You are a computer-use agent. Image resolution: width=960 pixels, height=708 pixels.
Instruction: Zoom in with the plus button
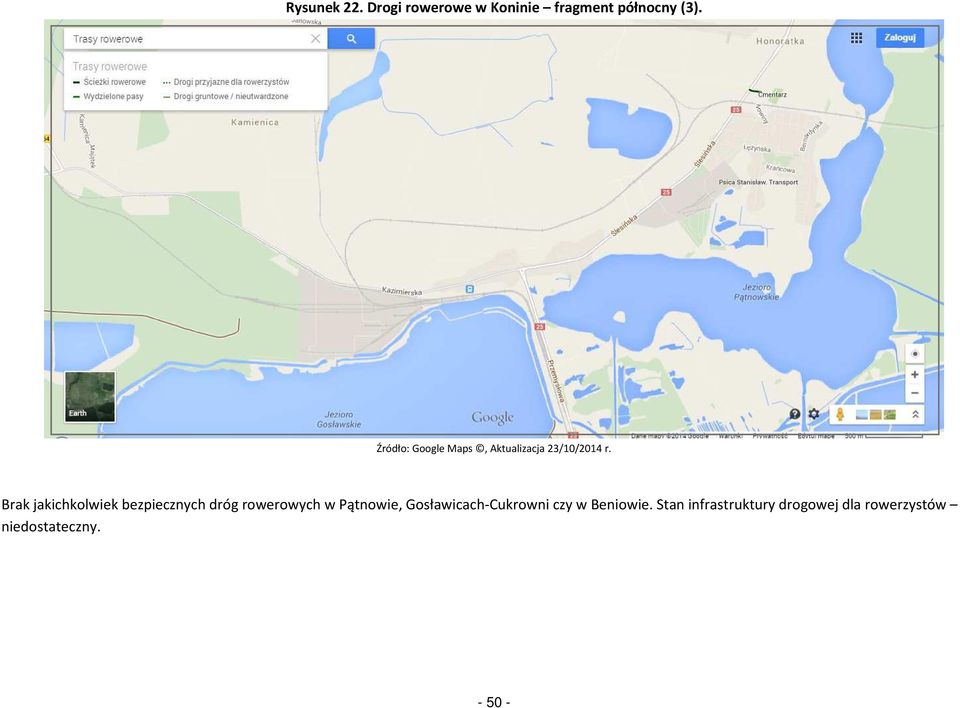[915, 374]
